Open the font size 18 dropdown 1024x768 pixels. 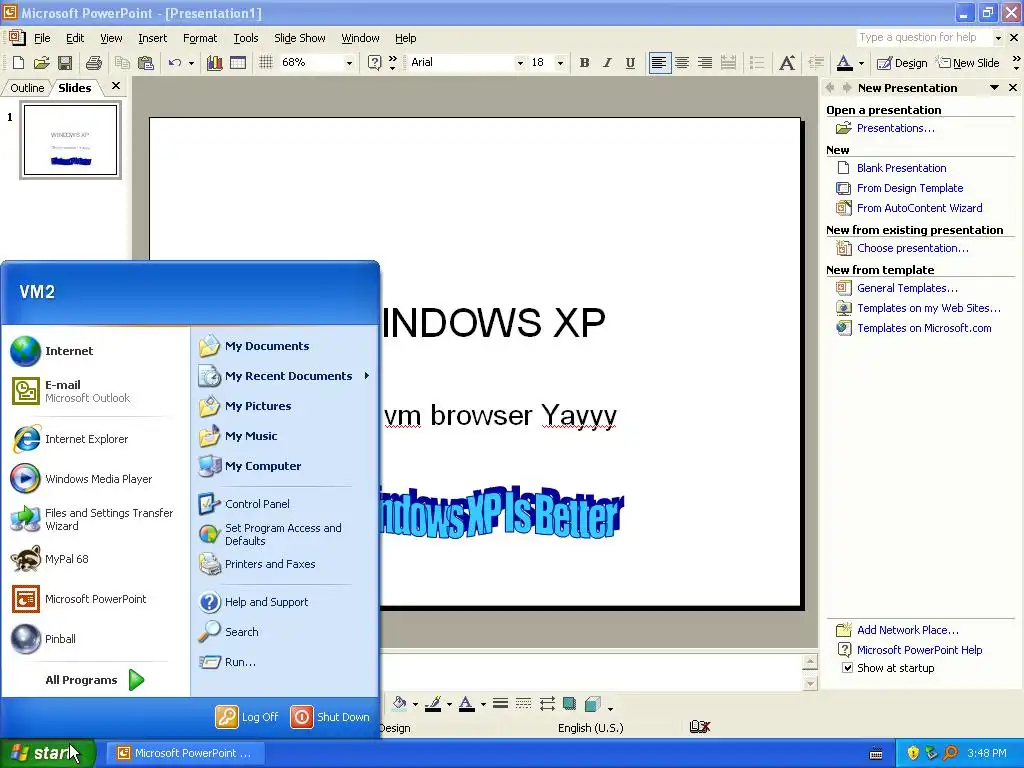coord(560,63)
